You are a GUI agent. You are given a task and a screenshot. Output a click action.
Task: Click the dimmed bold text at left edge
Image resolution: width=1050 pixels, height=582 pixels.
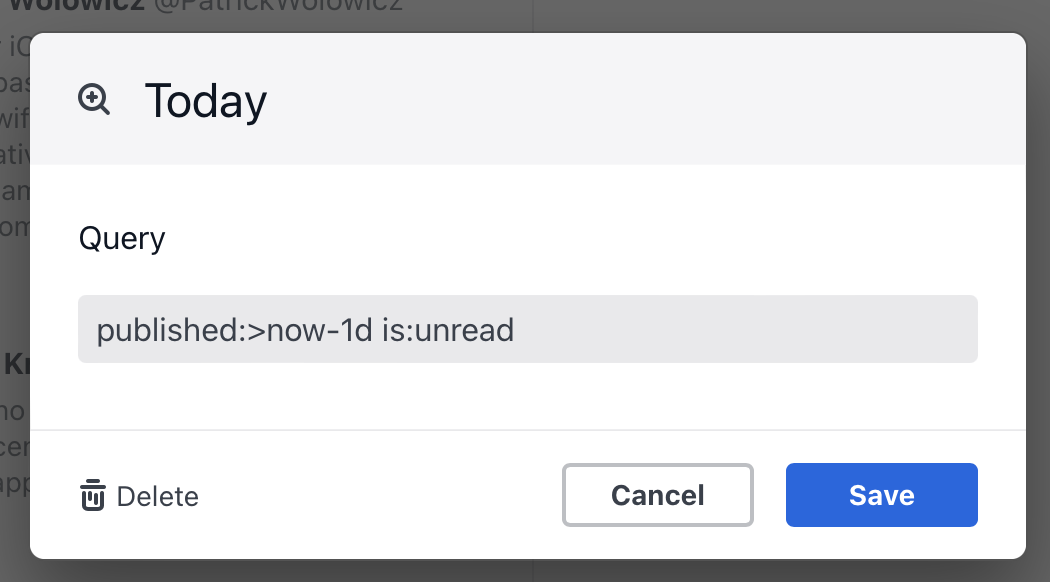(15, 365)
